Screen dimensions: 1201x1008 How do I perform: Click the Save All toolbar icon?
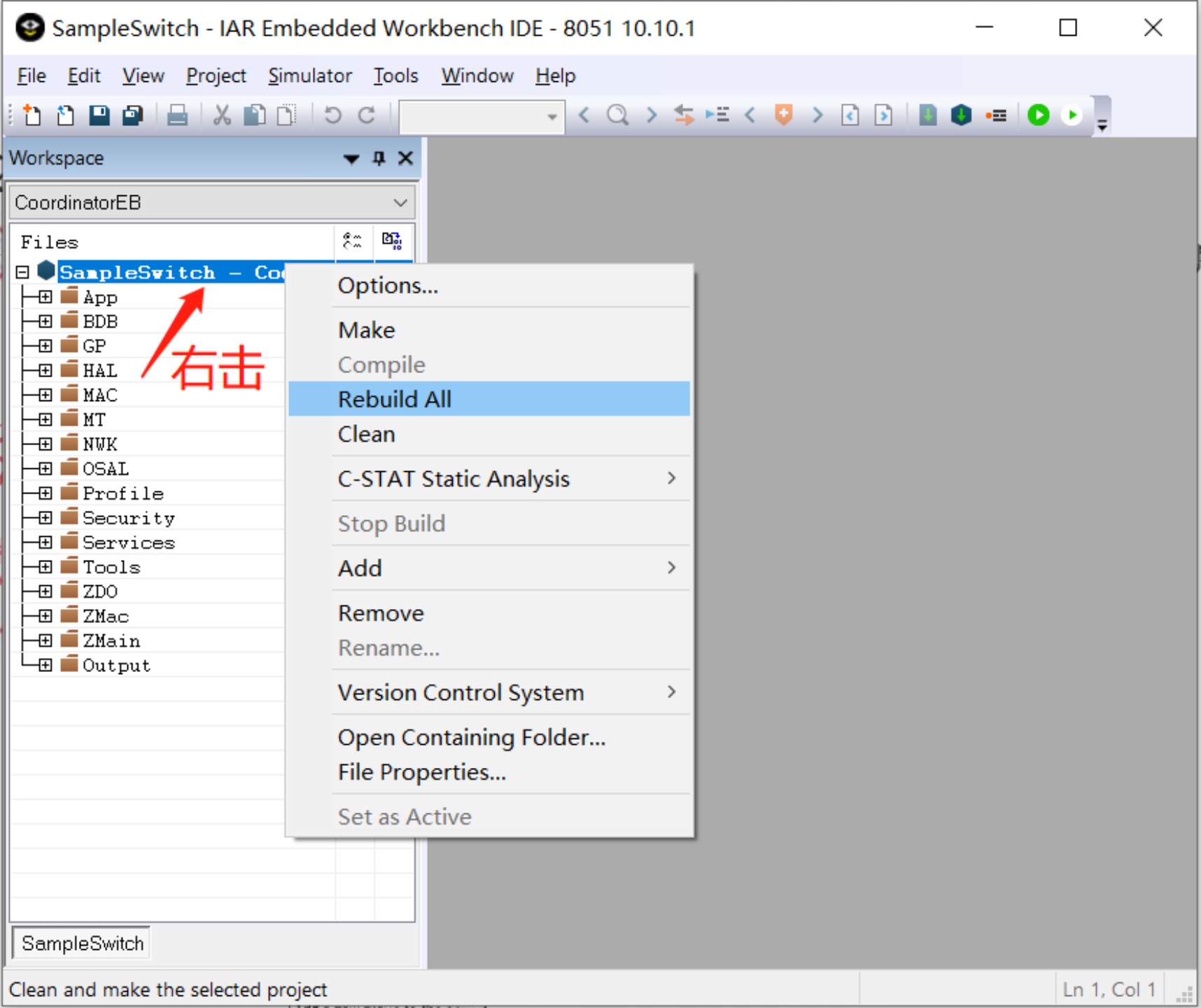coord(132,115)
